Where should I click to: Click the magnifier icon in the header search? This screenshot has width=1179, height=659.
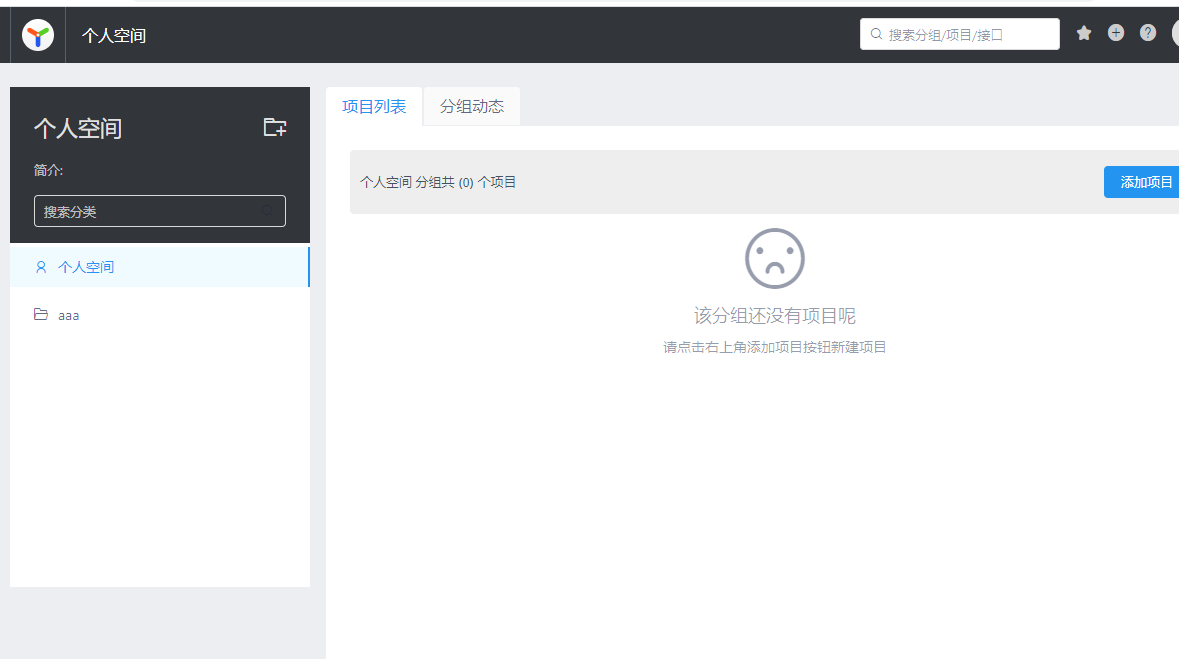coord(877,34)
